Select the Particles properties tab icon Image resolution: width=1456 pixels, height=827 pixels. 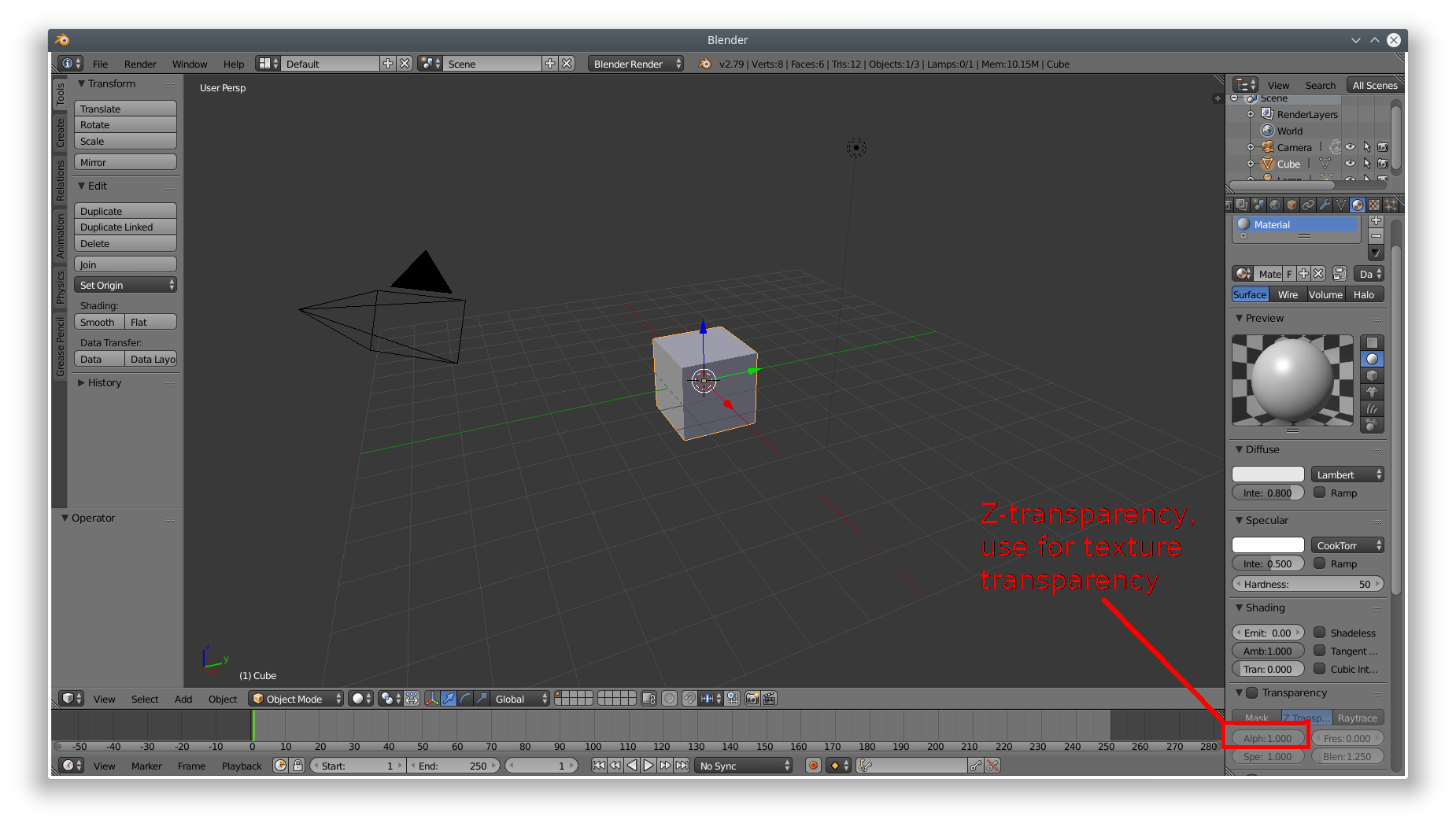[x=1391, y=206]
